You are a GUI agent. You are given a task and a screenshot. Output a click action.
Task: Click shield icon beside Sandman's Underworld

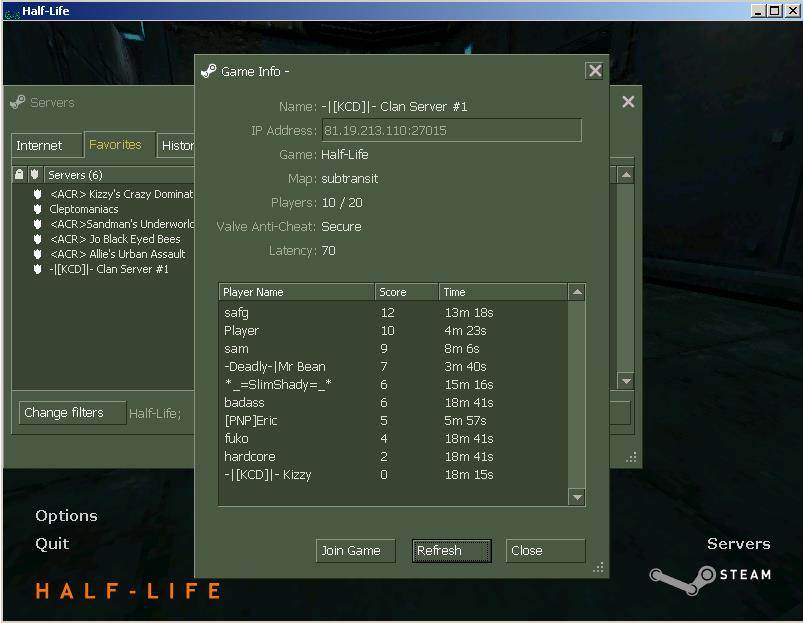[37, 224]
